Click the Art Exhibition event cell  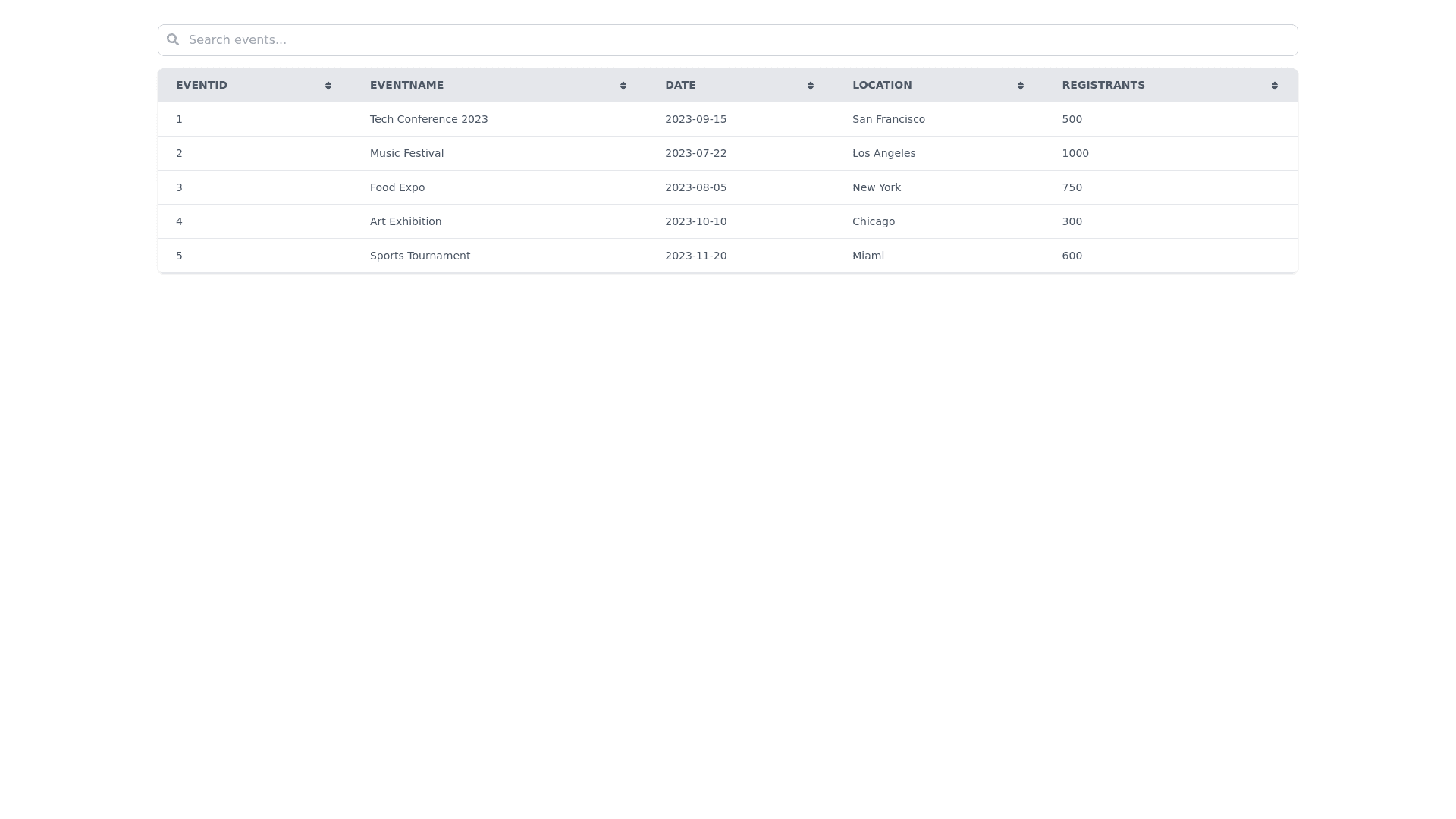pyautogui.click(x=406, y=221)
